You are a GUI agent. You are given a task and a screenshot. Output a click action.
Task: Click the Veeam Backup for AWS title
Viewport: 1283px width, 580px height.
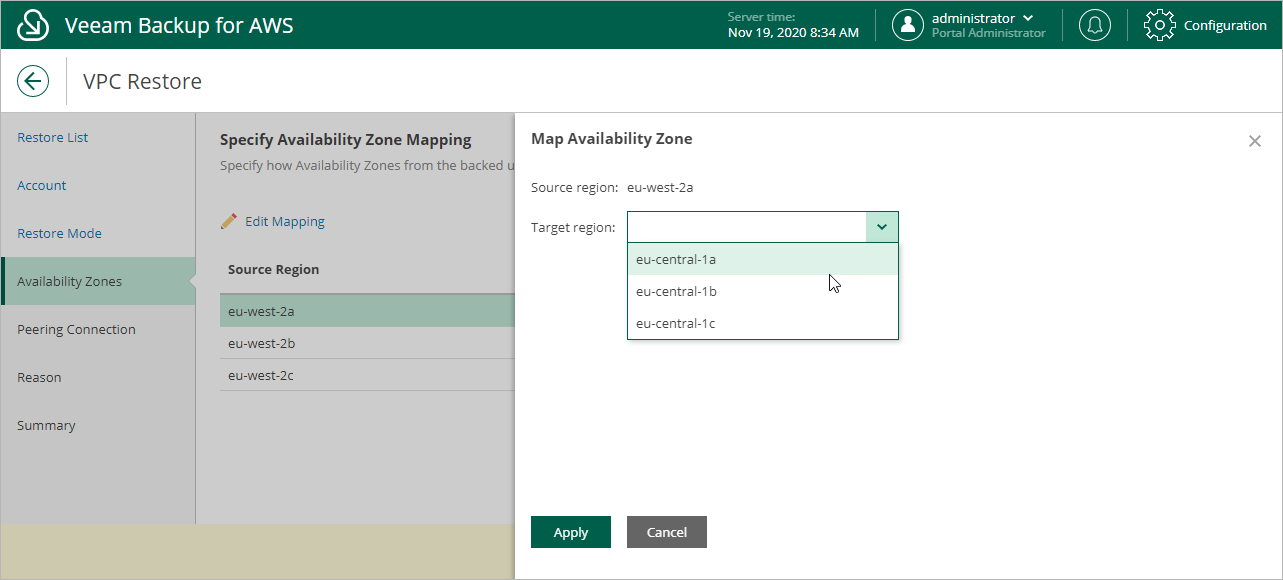179,25
